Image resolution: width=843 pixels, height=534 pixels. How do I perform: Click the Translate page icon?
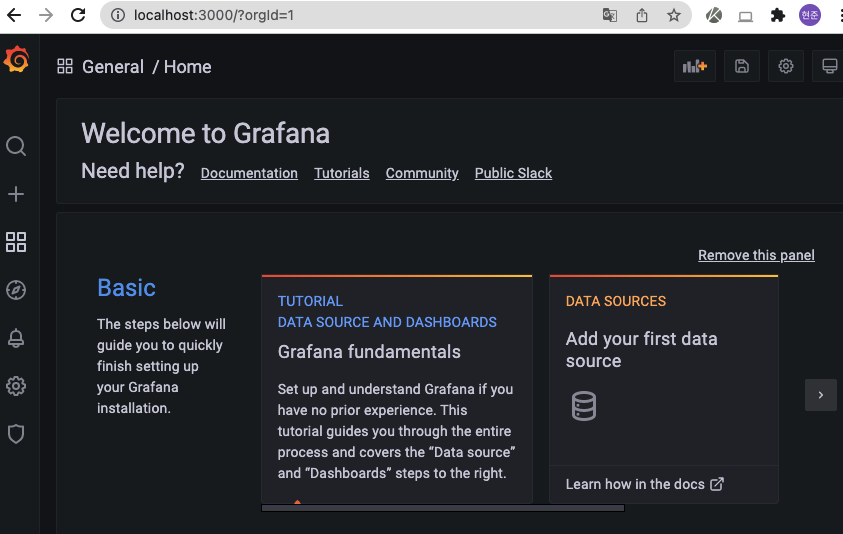(x=610, y=15)
